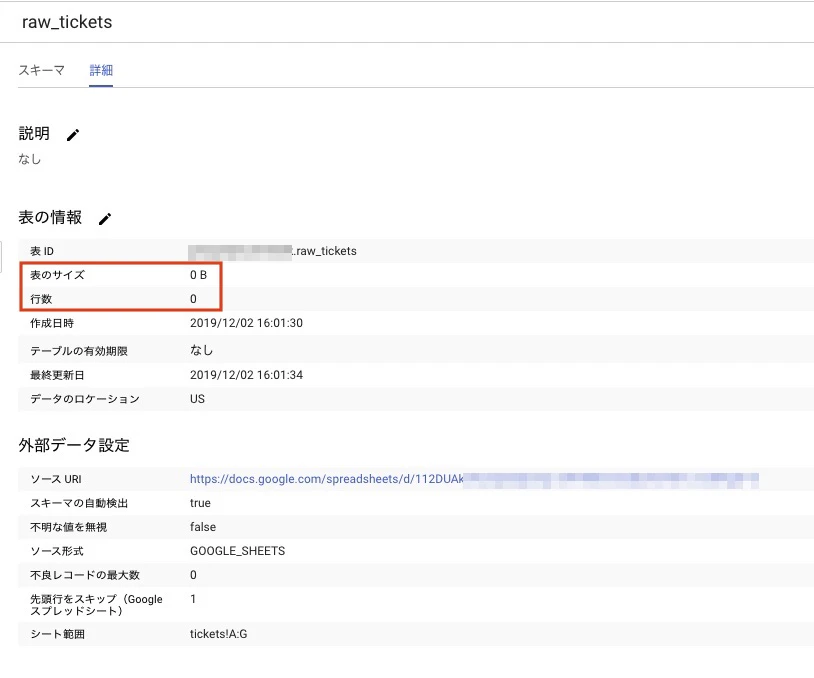Select the ソース形式 value GOOGLE_SHEETS
This screenshot has width=814, height=678.
tap(237, 551)
